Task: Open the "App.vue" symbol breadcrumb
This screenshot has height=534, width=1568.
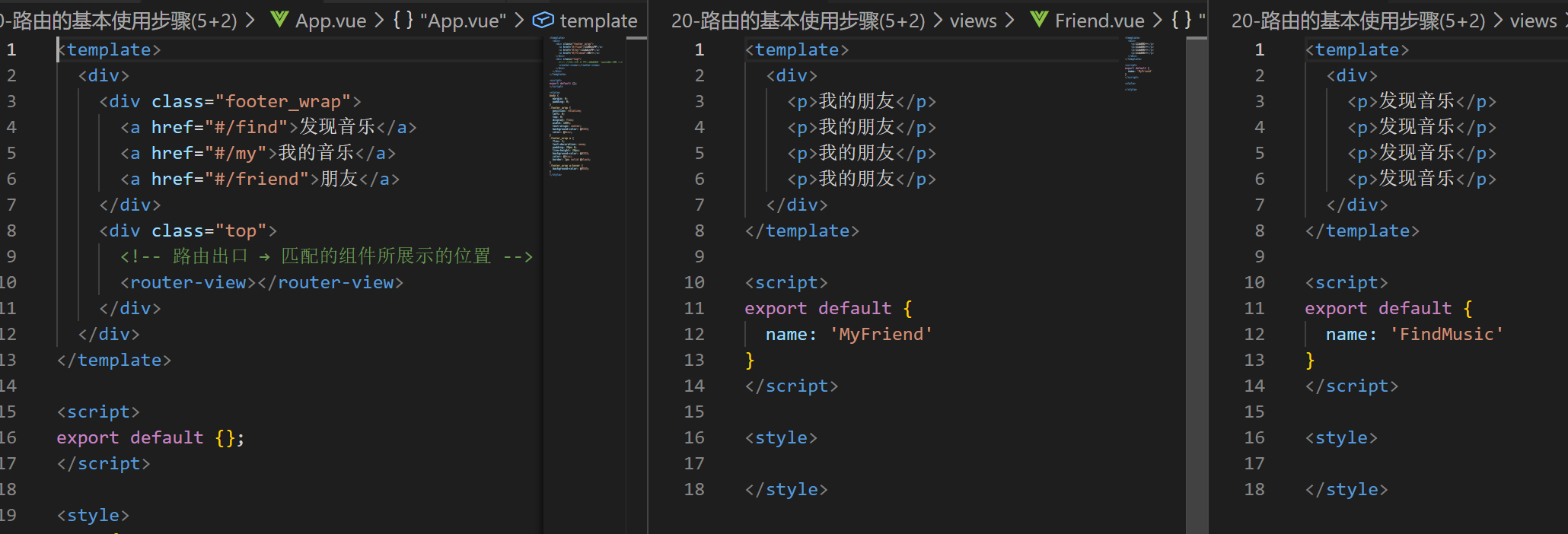Action: (x=463, y=21)
